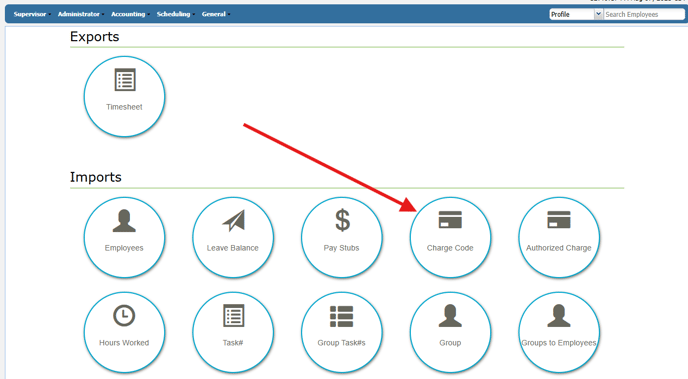Open the Leave Balance import
This screenshot has width=688, height=379.
point(233,237)
